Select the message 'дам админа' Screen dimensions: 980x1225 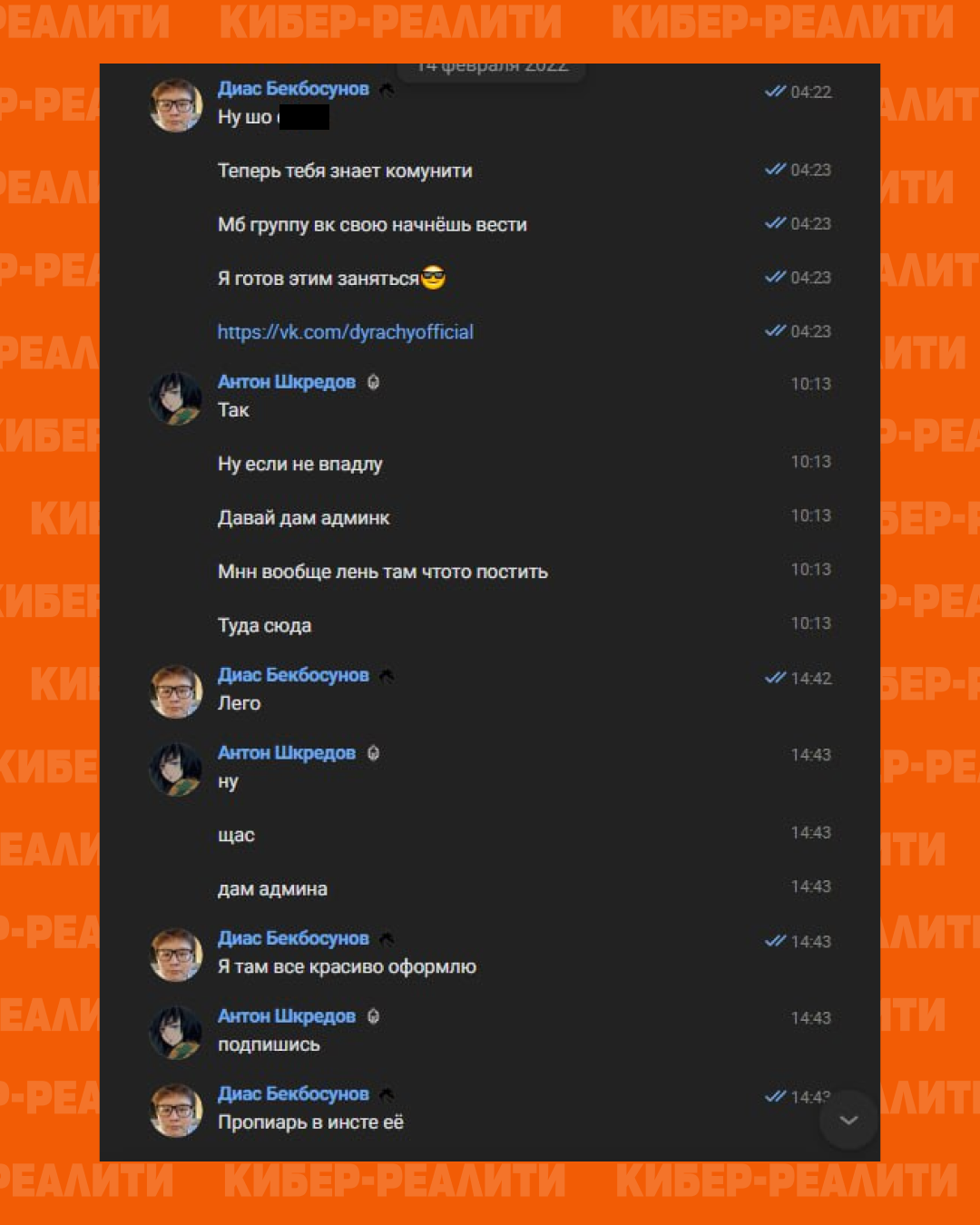pos(272,889)
